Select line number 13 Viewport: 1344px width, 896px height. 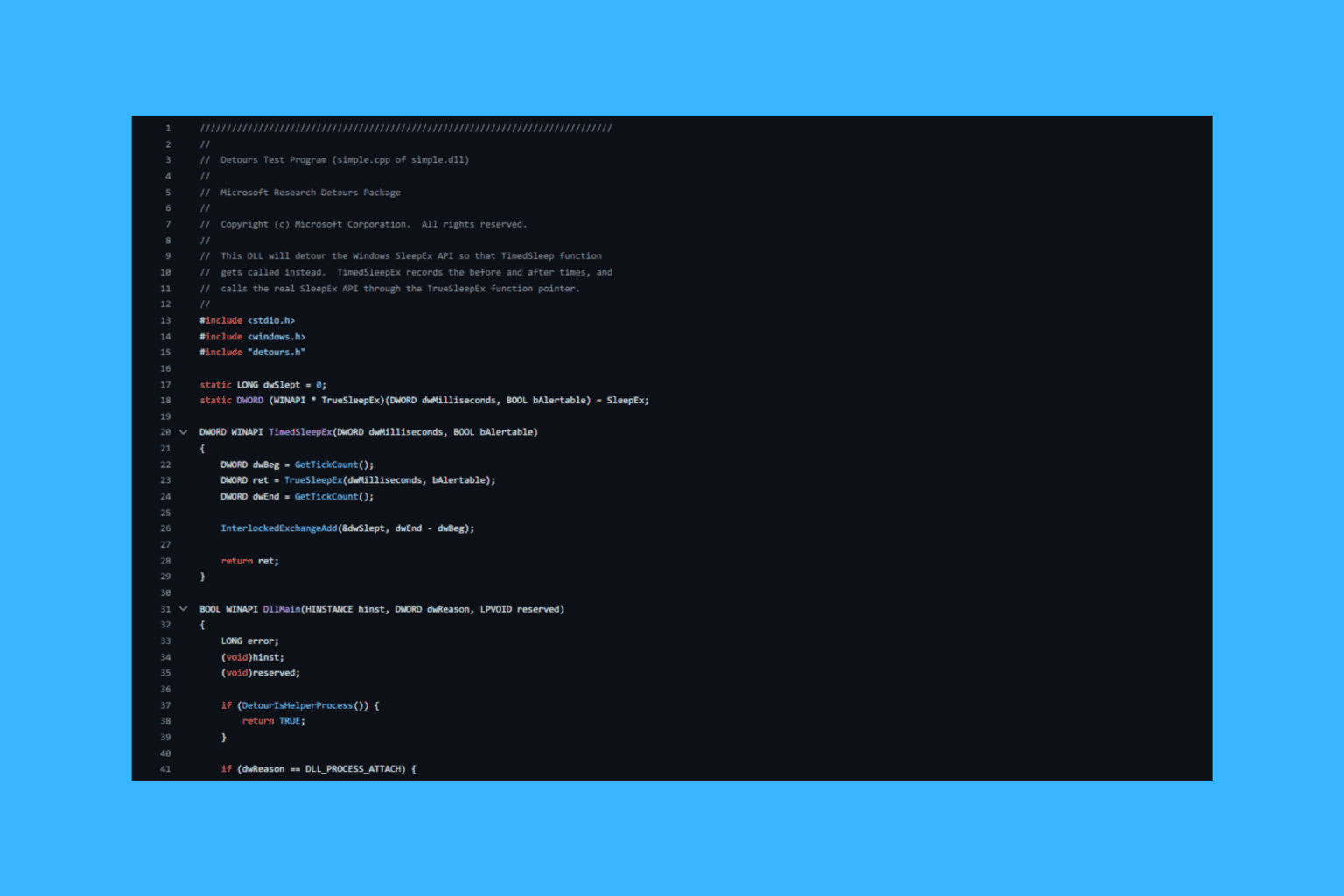tap(165, 320)
